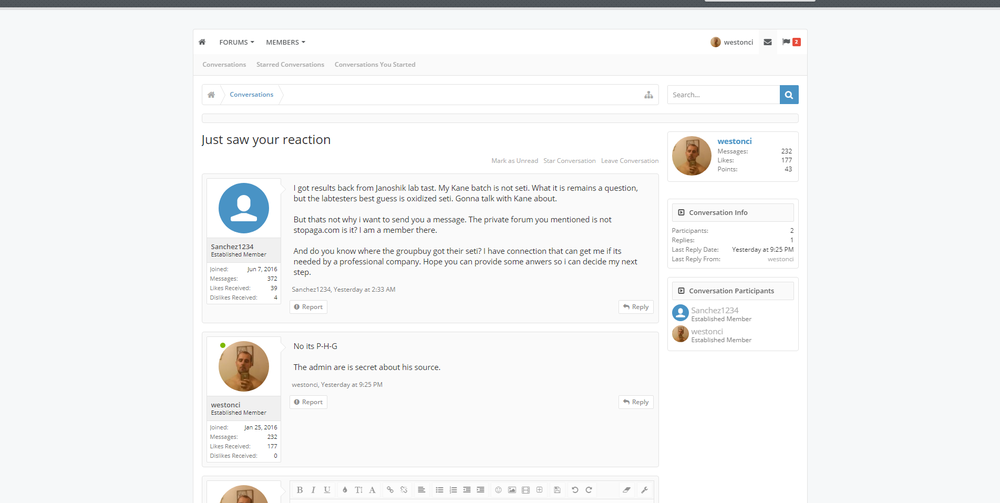
Task: Open Conversations You Started tab
Action: point(374,65)
